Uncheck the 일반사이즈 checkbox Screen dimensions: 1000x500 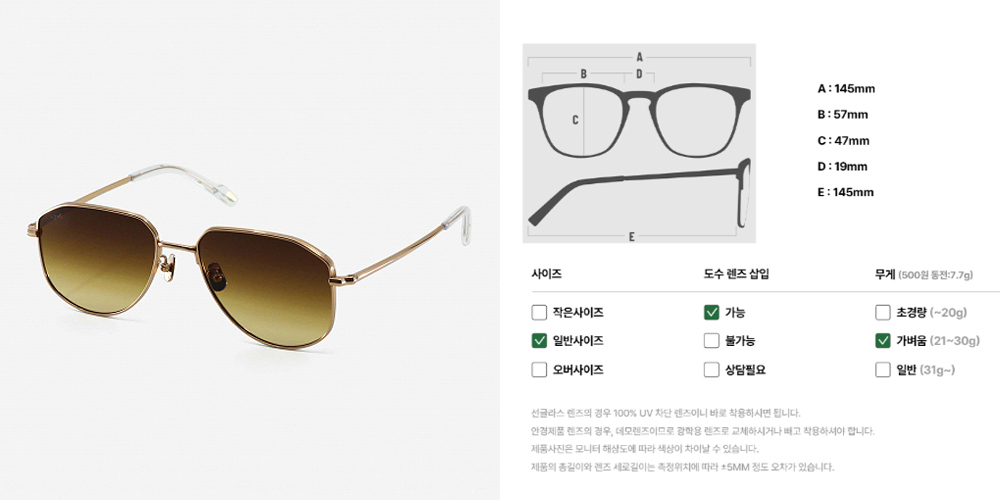point(539,341)
